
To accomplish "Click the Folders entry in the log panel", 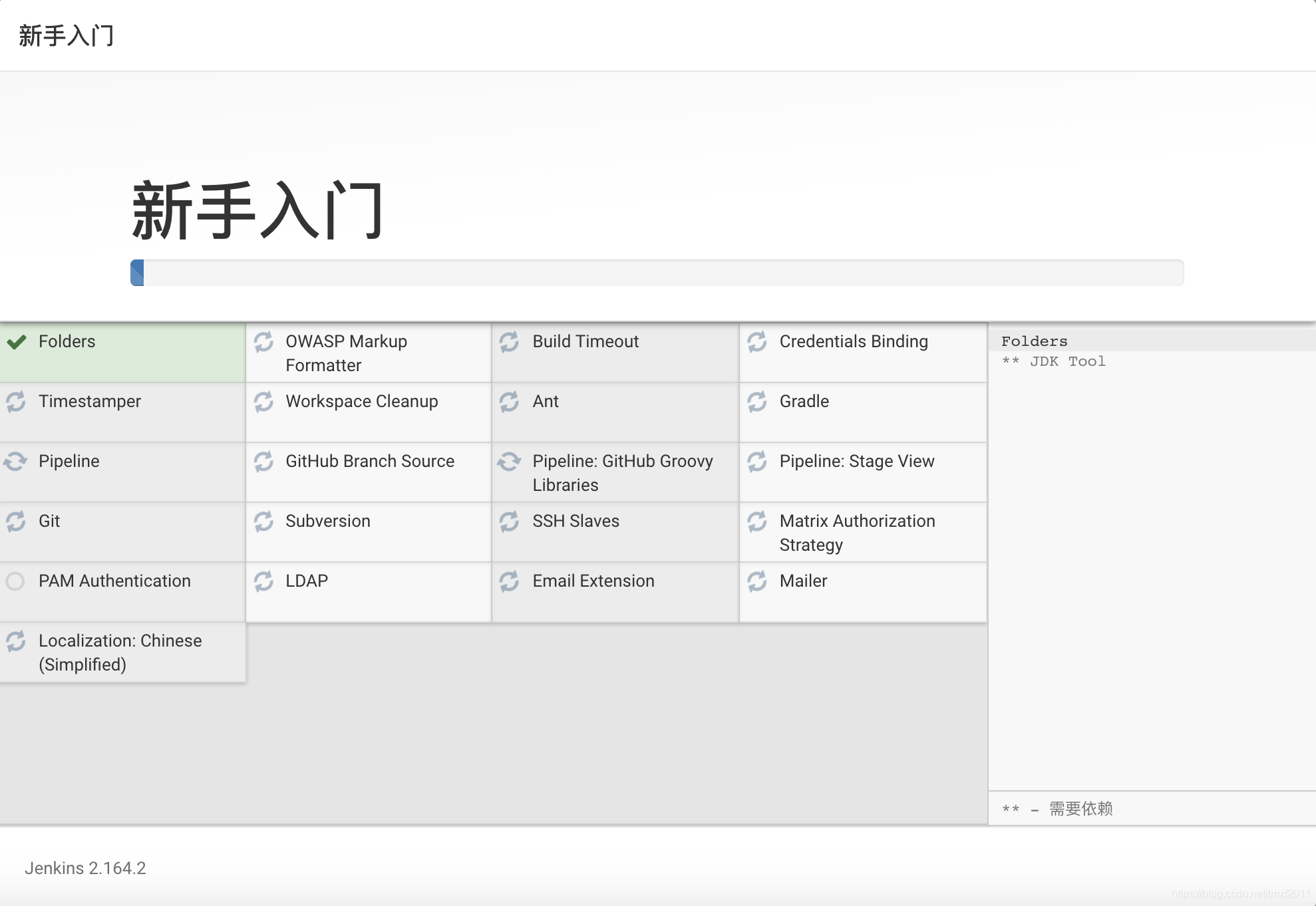I will [1035, 341].
